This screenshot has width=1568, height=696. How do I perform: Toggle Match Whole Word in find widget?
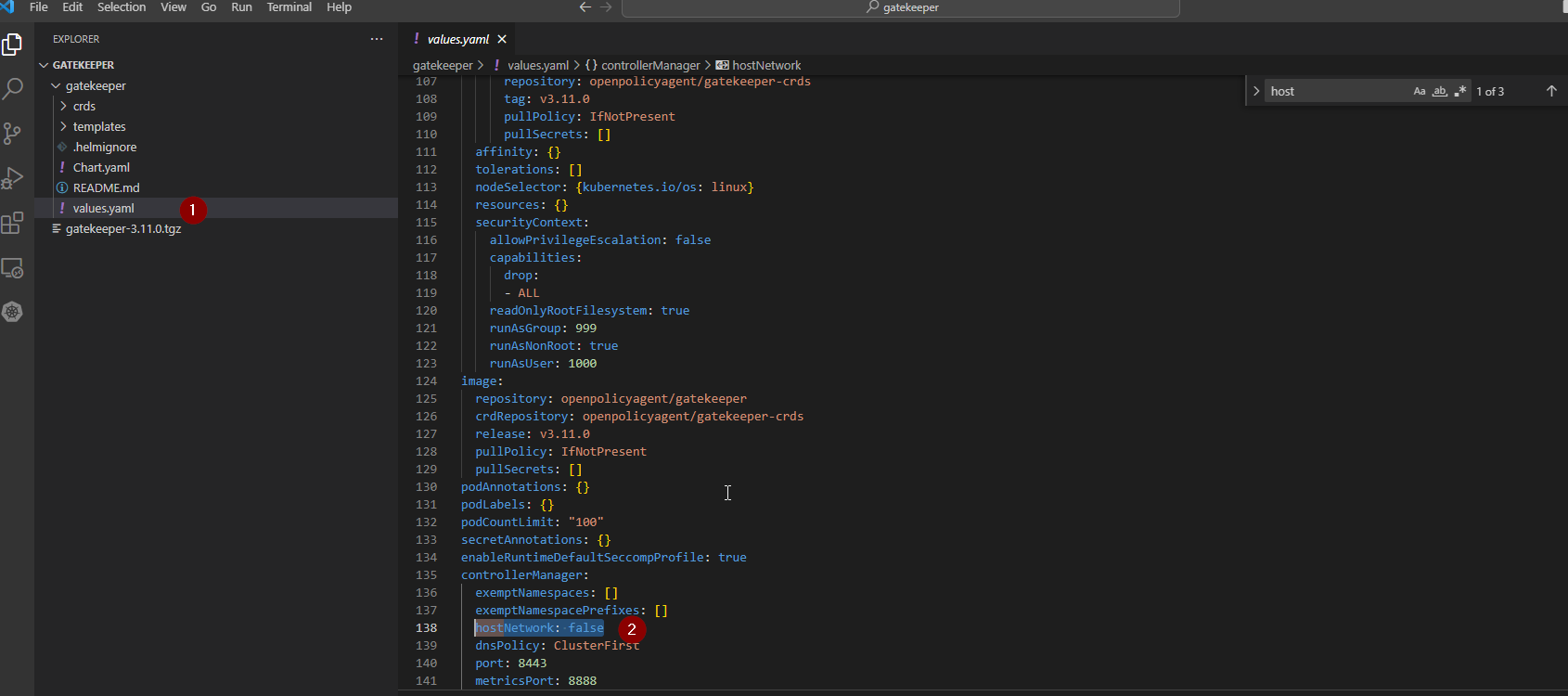point(1440,91)
